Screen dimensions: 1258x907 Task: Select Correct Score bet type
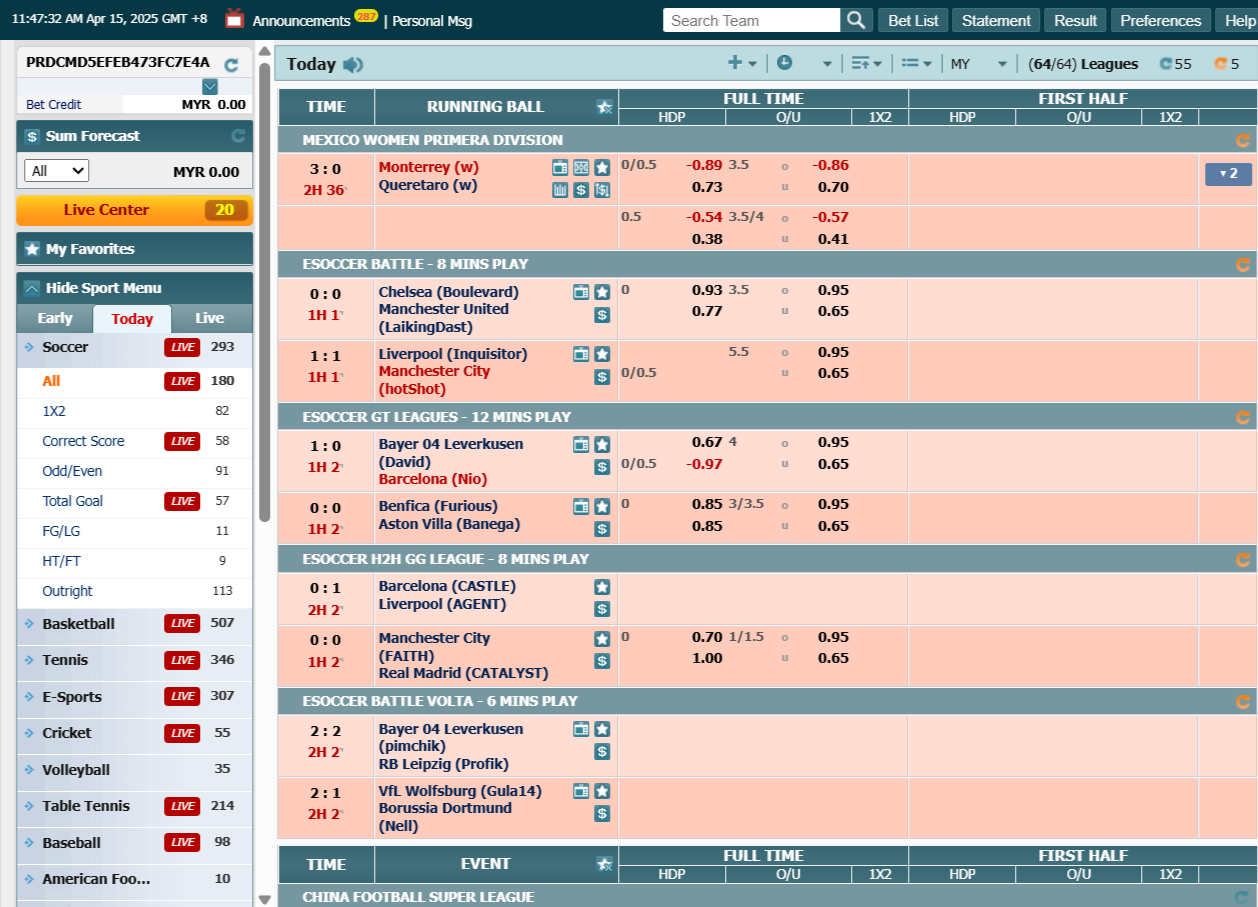pyautogui.click(x=83, y=441)
